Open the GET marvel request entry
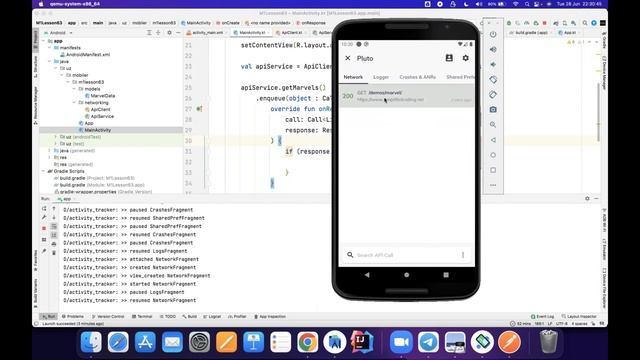The image size is (640, 360). 407,96
